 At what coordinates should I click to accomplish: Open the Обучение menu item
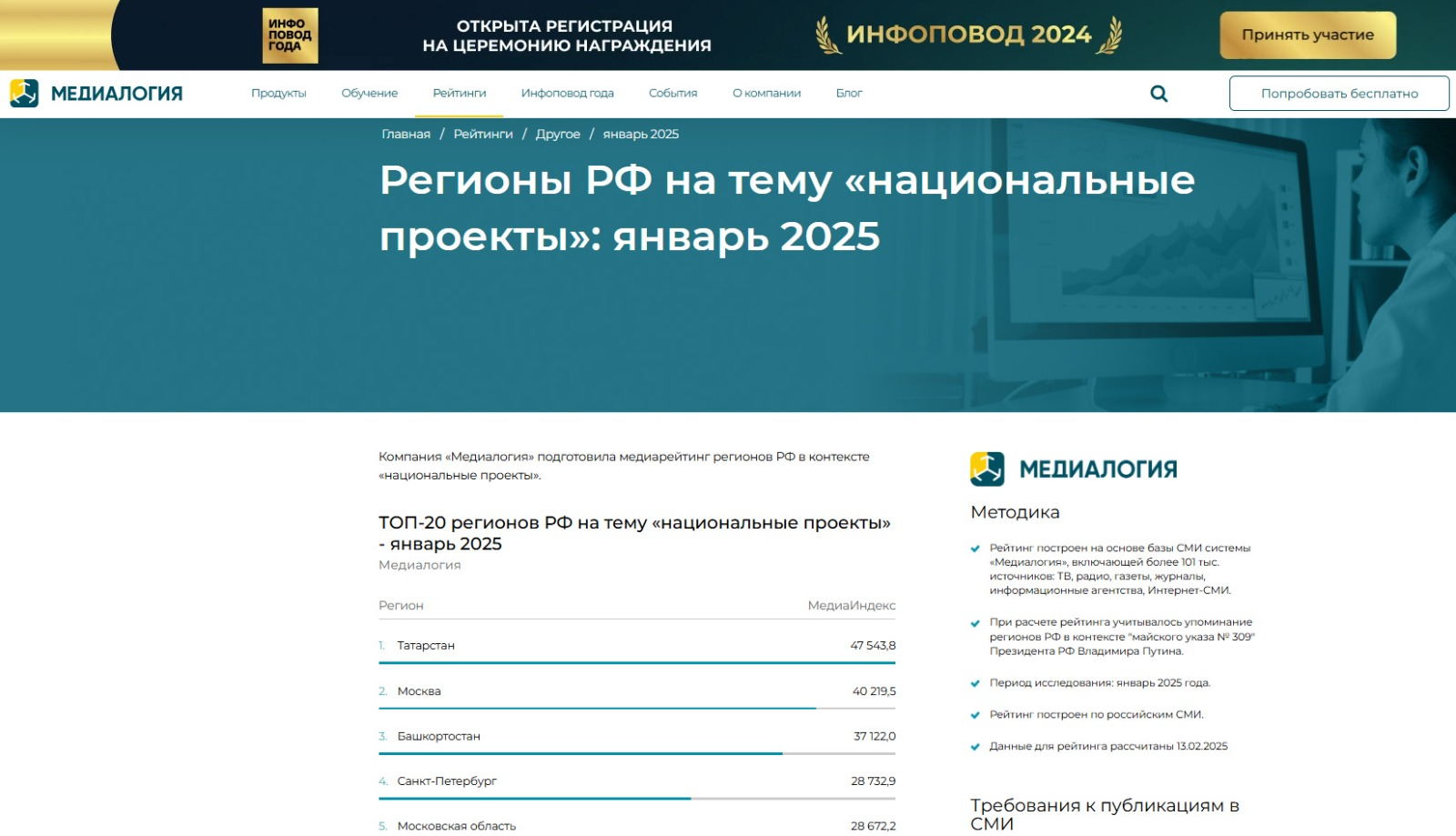369,94
